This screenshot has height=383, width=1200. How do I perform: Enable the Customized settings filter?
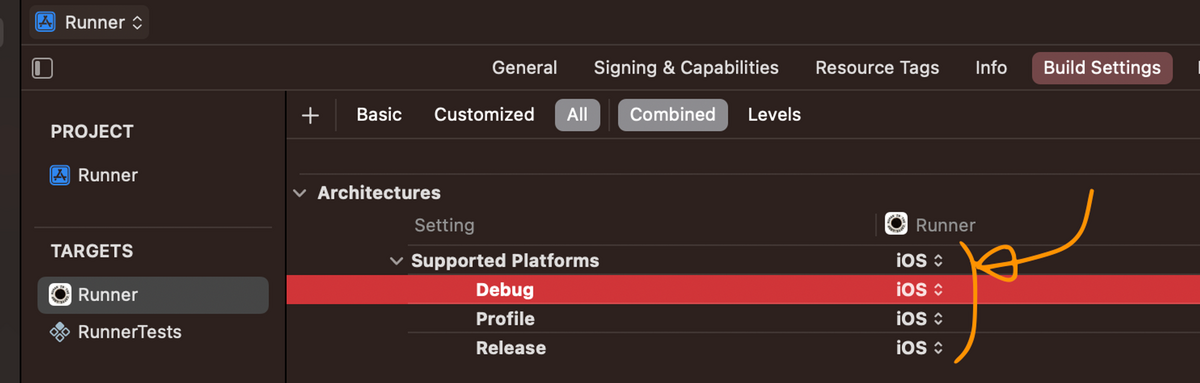[484, 115]
